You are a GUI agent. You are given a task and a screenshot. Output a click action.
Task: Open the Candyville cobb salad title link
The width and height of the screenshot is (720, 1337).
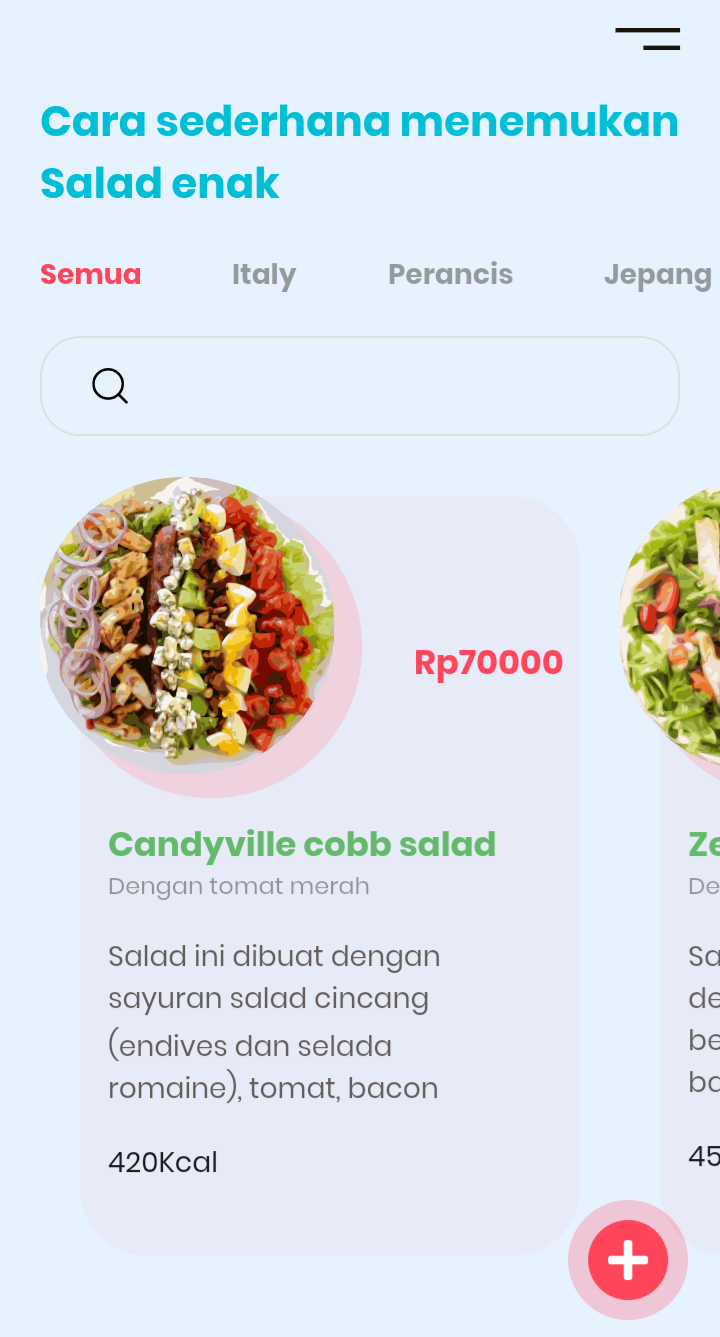(x=302, y=845)
